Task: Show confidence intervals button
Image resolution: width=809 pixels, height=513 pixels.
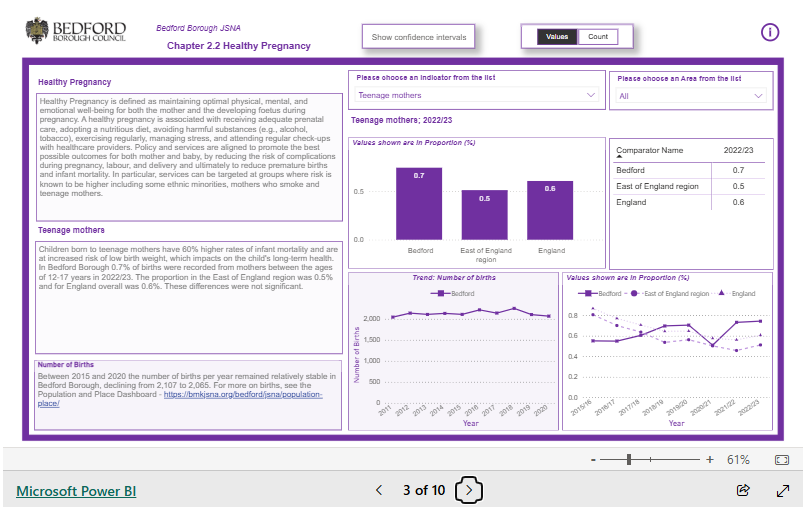Action: tap(418, 37)
